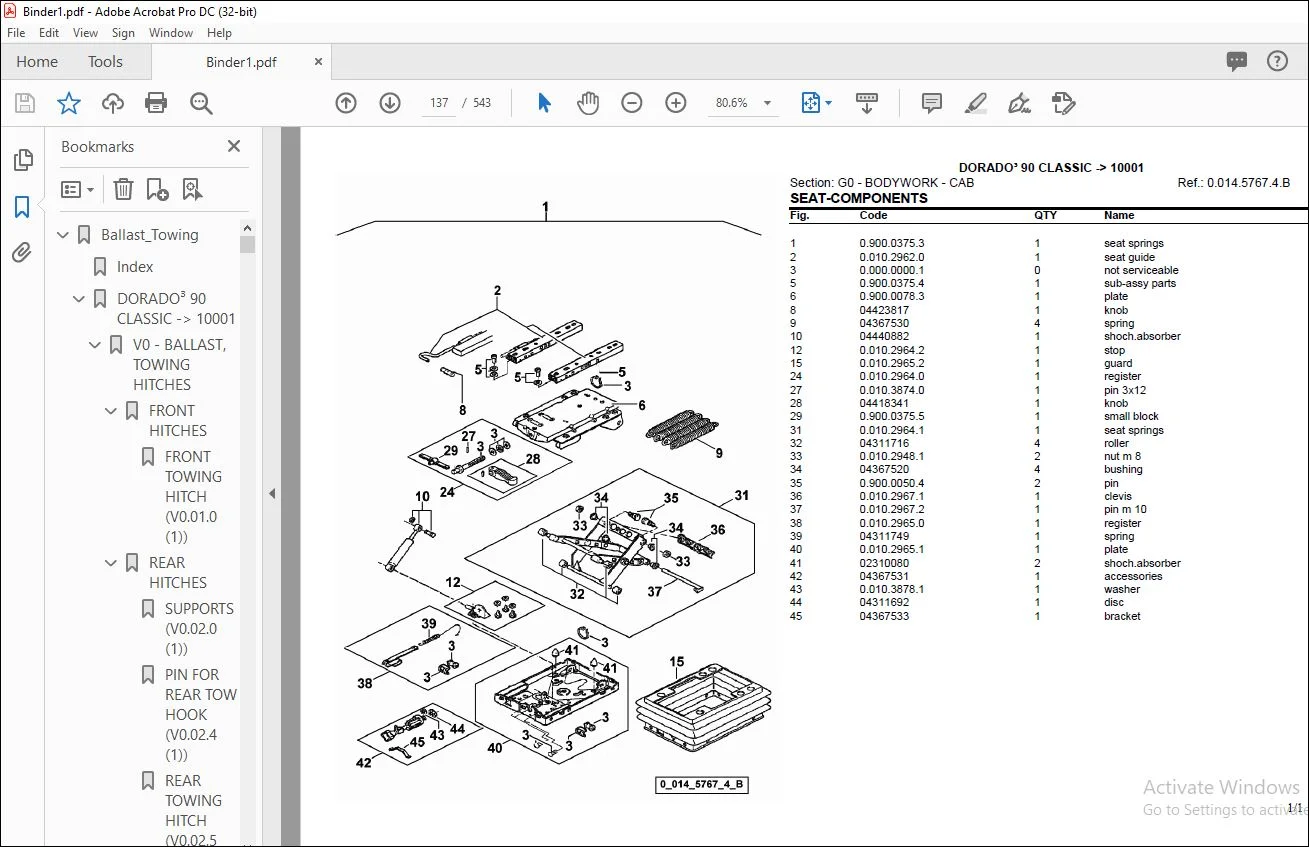Viewport: 1309px width, 847px height.
Task: Click the diagram label 0_014_5767_4_B
Action: point(702,784)
